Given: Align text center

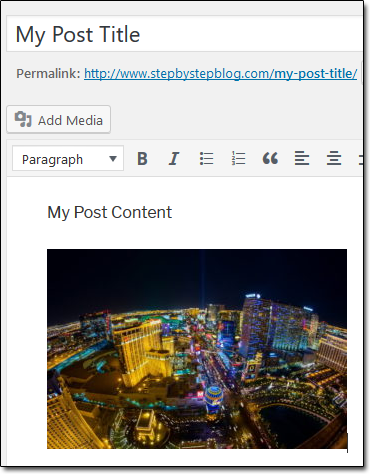Looking at the screenshot, I should click(x=334, y=158).
